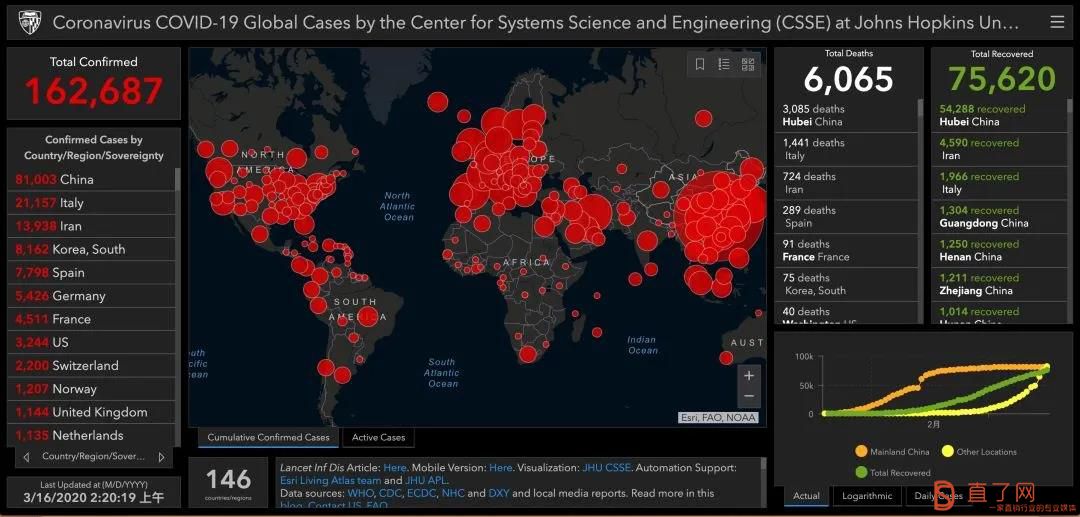1080x517 pixels.
Task: Toggle Mainland China series in chart legend
Action: pos(893,452)
